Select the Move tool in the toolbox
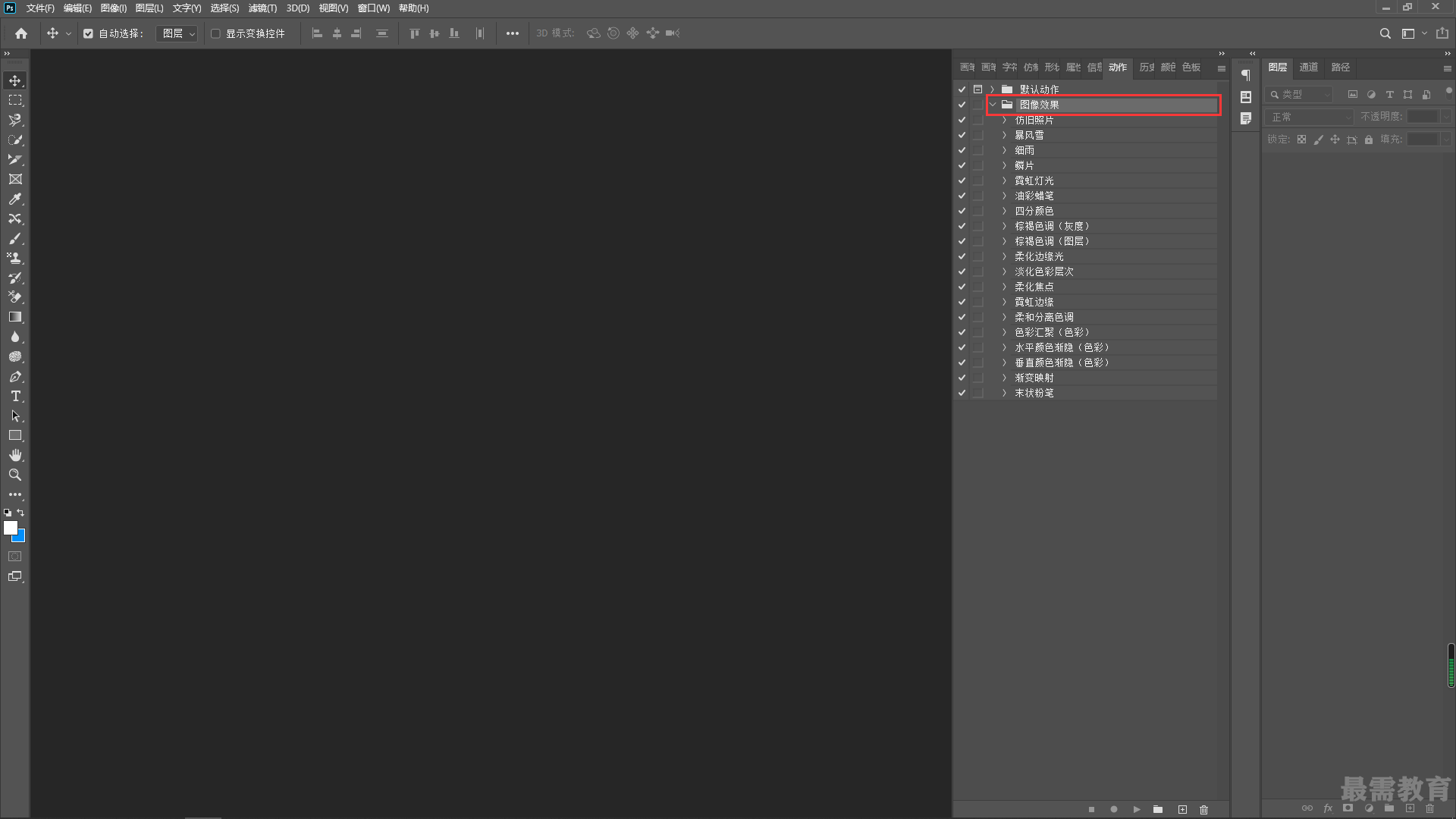Image resolution: width=1456 pixels, height=819 pixels. (15, 80)
